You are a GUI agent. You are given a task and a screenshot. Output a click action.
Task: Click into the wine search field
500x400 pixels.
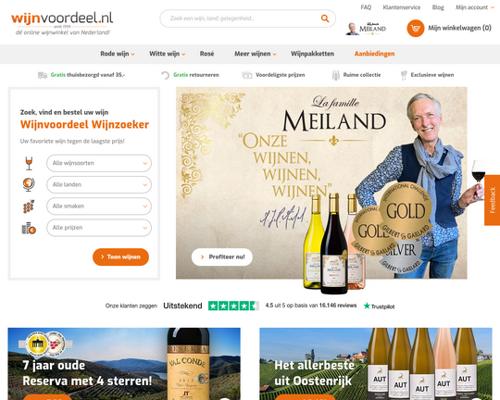(x=248, y=18)
